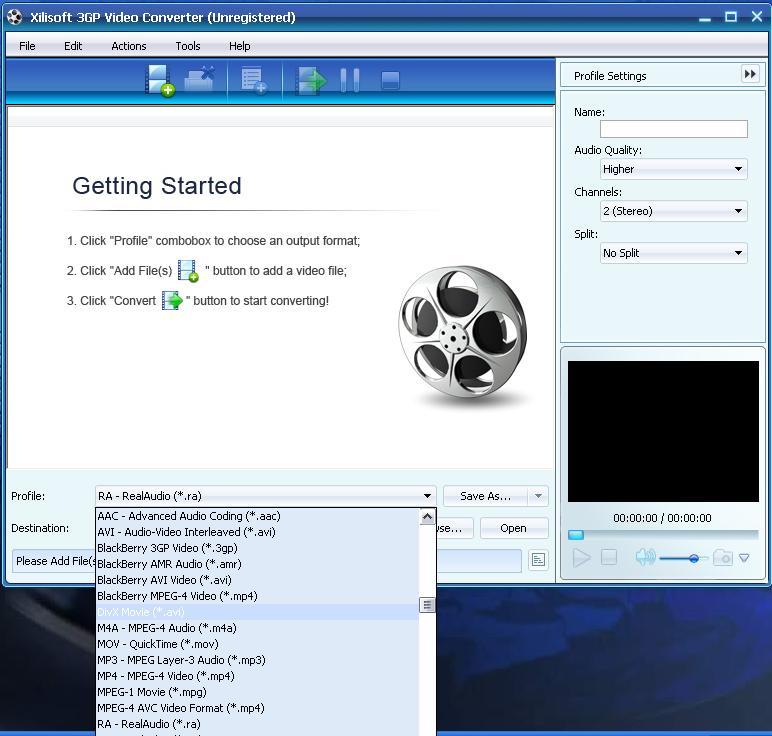Select the highlighted DivX Movie (*.avi) entry

pyautogui.click(x=257, y=612)
